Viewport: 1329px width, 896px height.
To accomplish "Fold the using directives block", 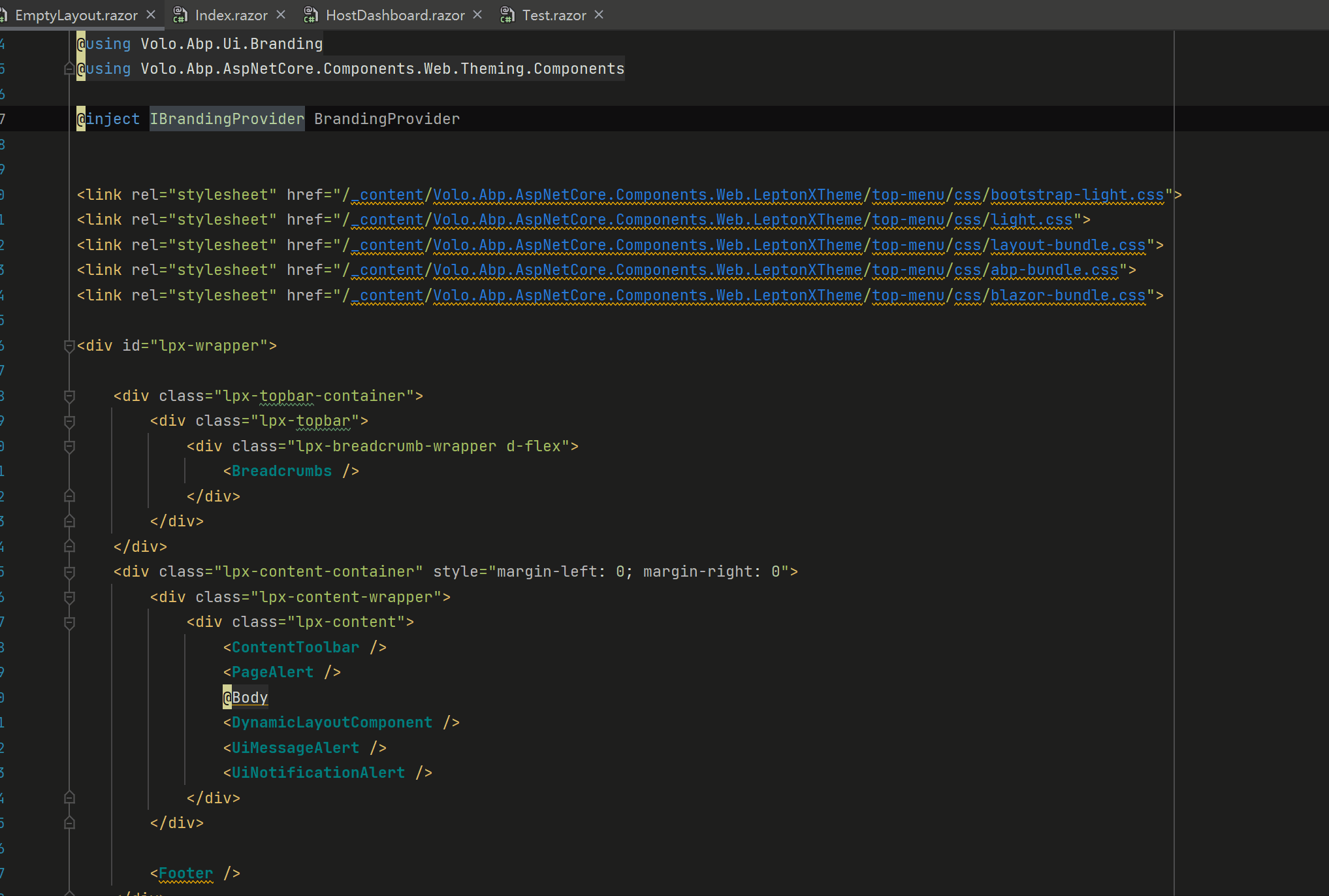I will click(x=69, y=69).
